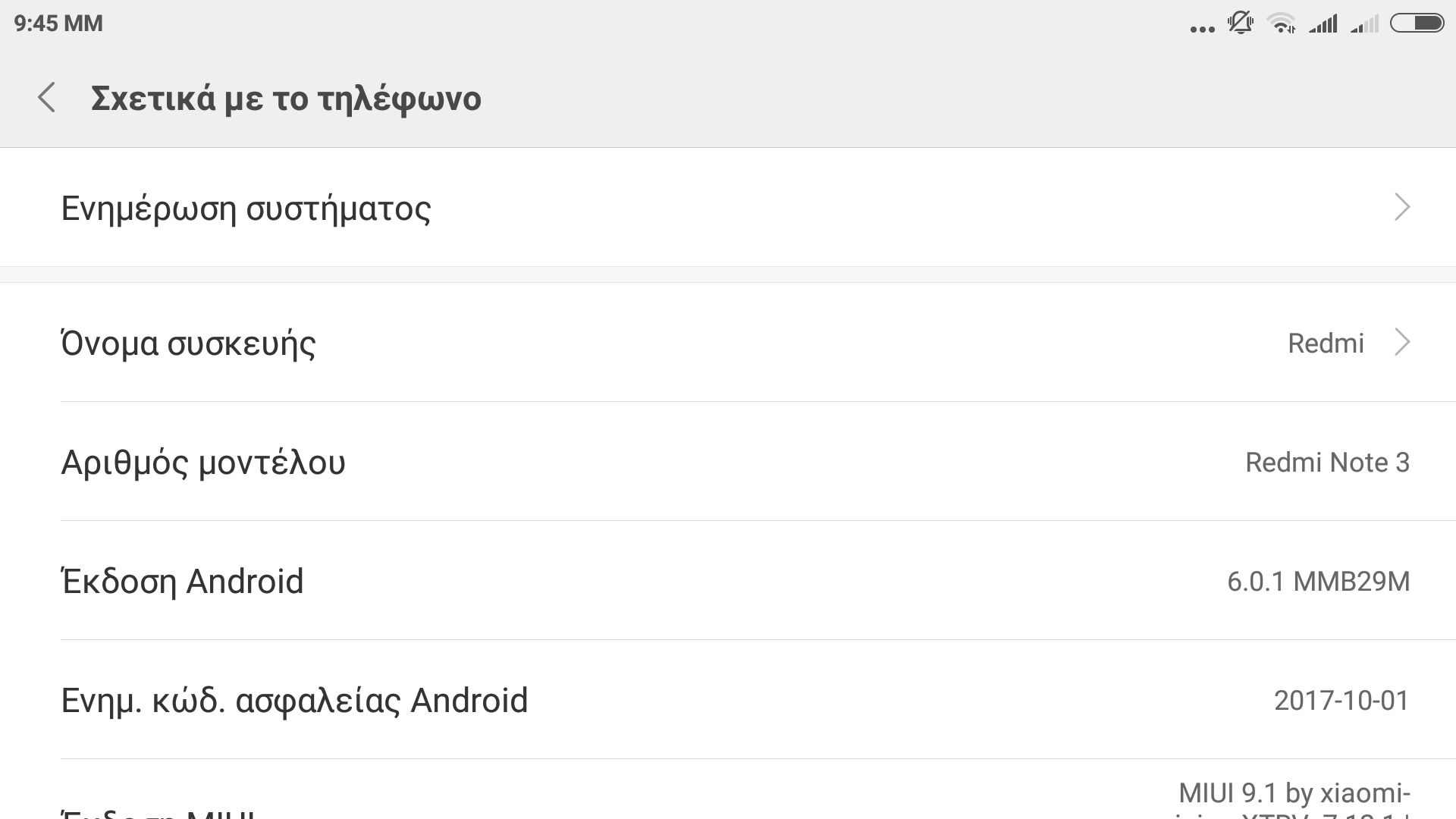Open Ενημέρωση συστήματος chevron arrow
Screen dimensions: 1456x819
(1402, 207)
